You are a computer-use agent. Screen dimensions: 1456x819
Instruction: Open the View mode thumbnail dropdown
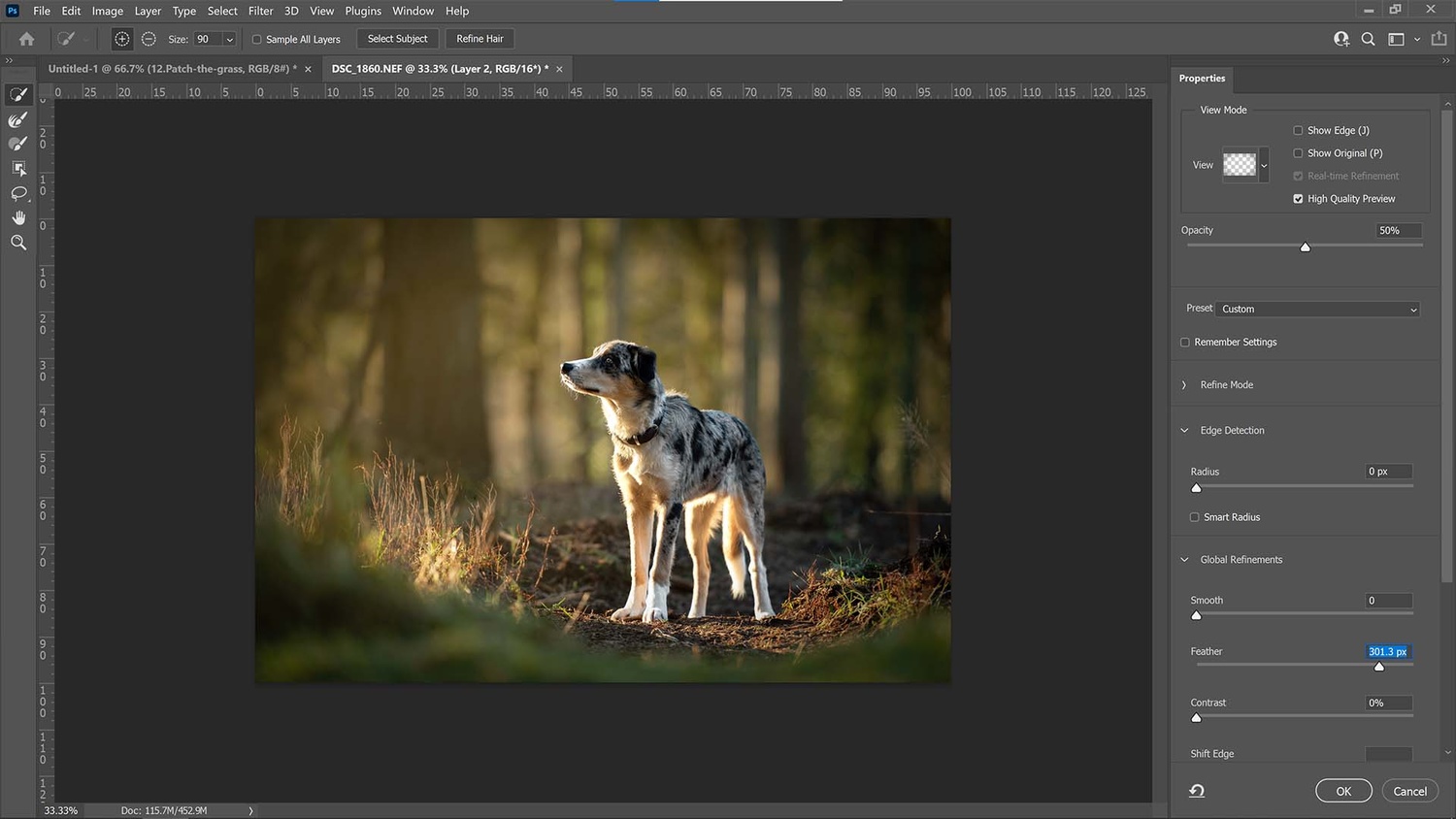(1264, 165)
